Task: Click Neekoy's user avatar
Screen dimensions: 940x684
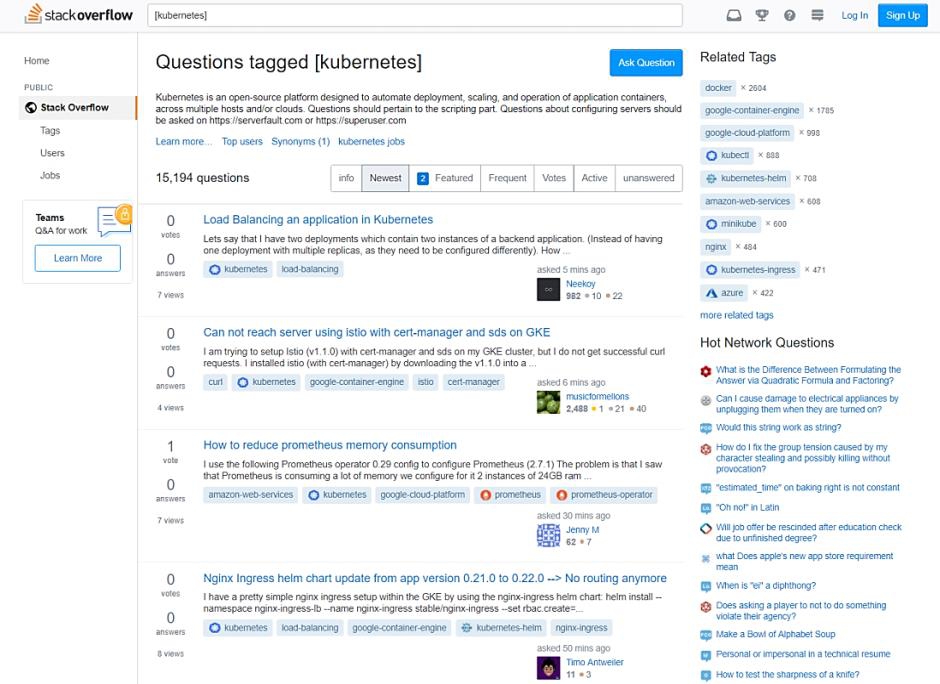Action: (548, 290)
